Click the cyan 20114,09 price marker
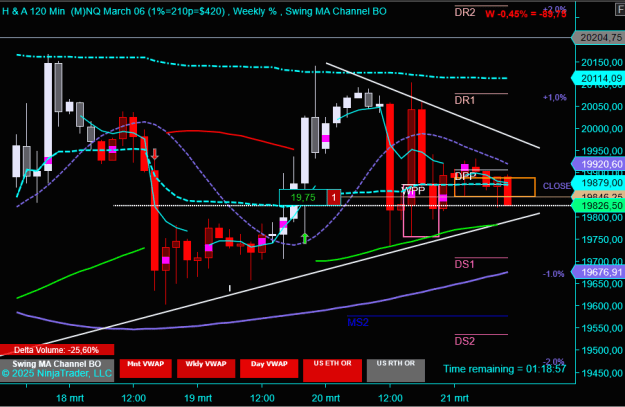The image size is (625, 407). [598, 78]
